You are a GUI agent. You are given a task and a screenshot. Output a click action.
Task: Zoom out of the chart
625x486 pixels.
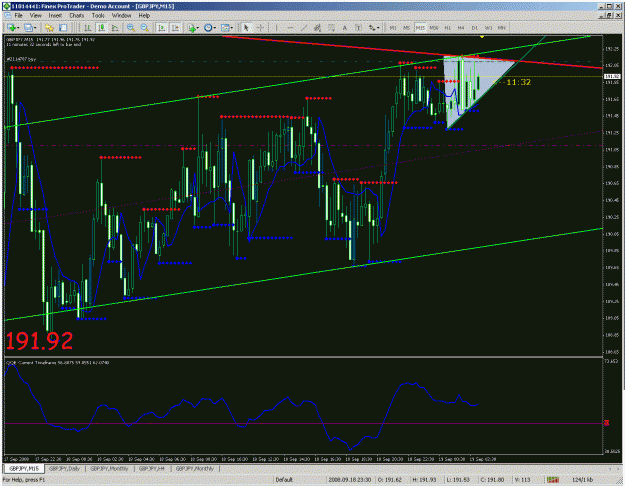pyautogui.click(x=144, y=28)
